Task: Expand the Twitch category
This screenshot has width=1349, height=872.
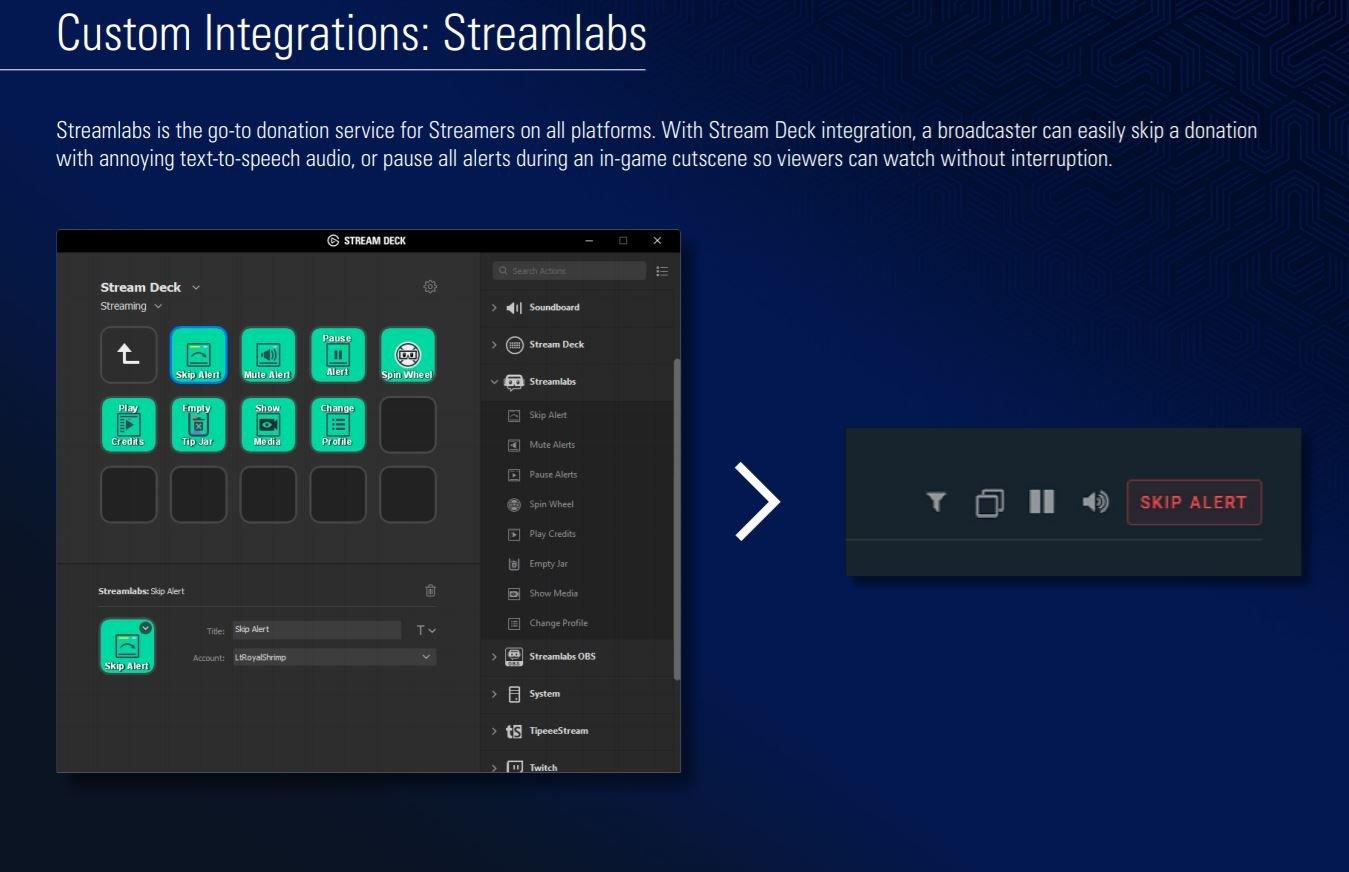Action: coord(493,766)
